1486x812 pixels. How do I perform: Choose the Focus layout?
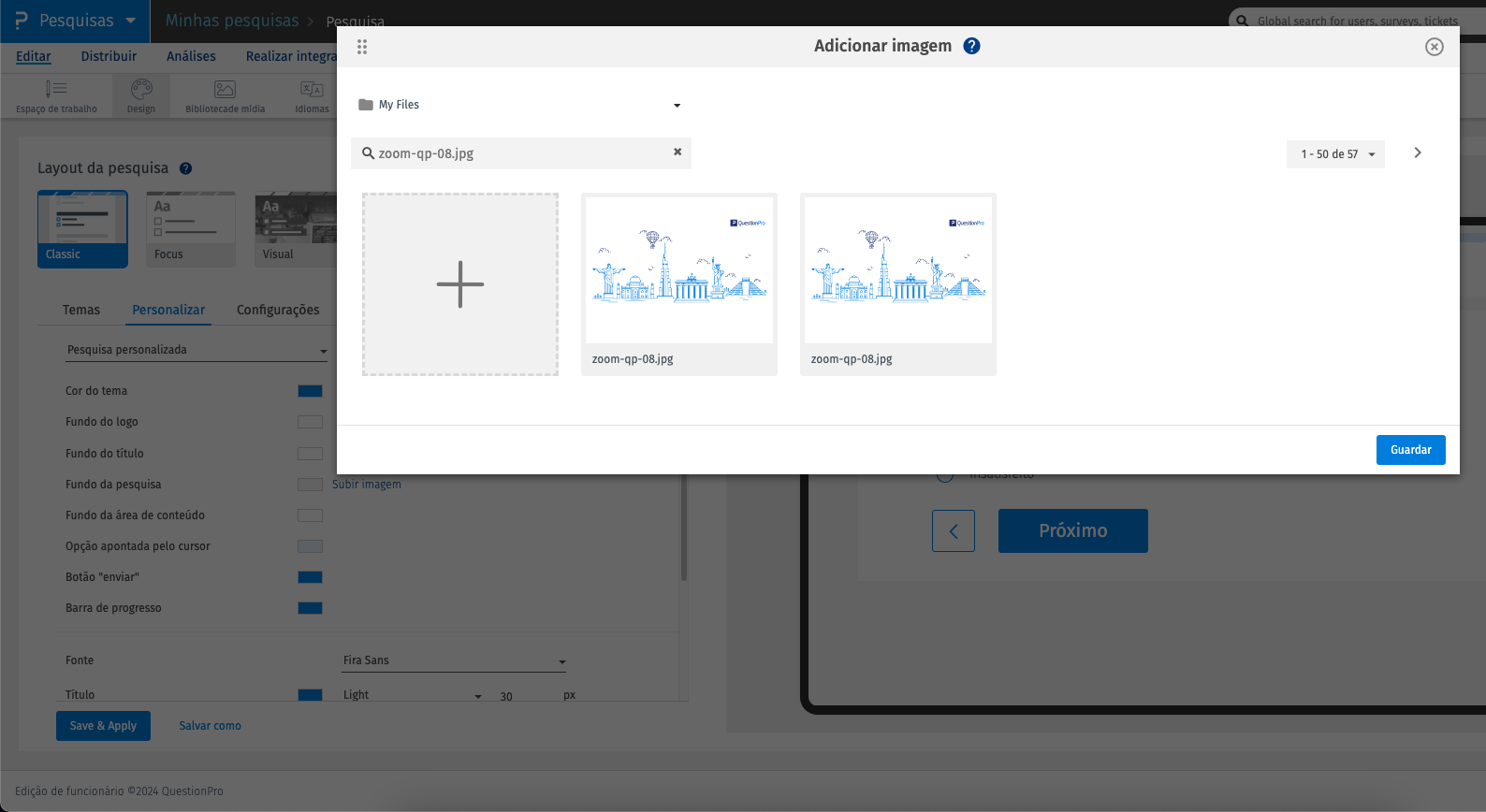pyautogui.click(x=191, y=229)
